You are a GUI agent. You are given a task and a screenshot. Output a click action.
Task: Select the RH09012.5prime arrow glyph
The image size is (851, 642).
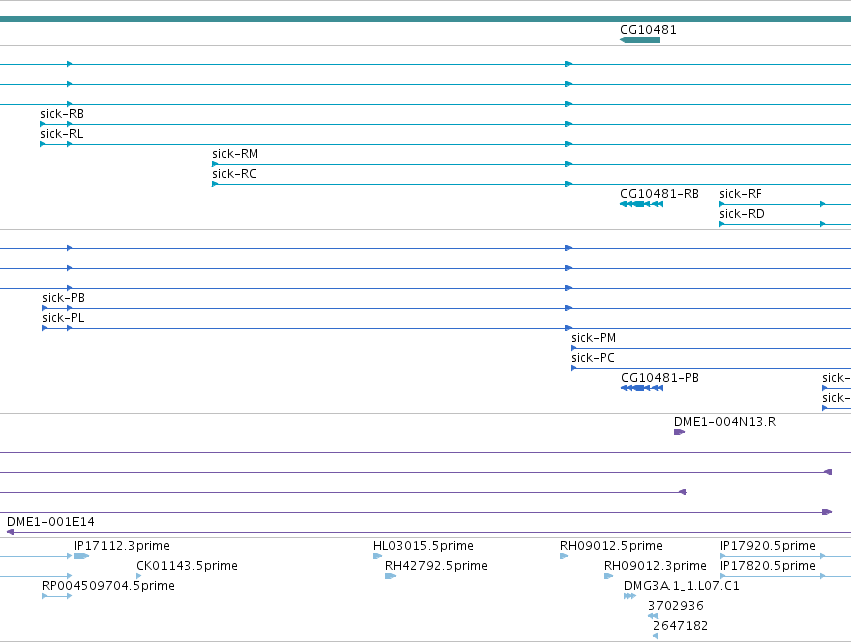coord(564,556)
